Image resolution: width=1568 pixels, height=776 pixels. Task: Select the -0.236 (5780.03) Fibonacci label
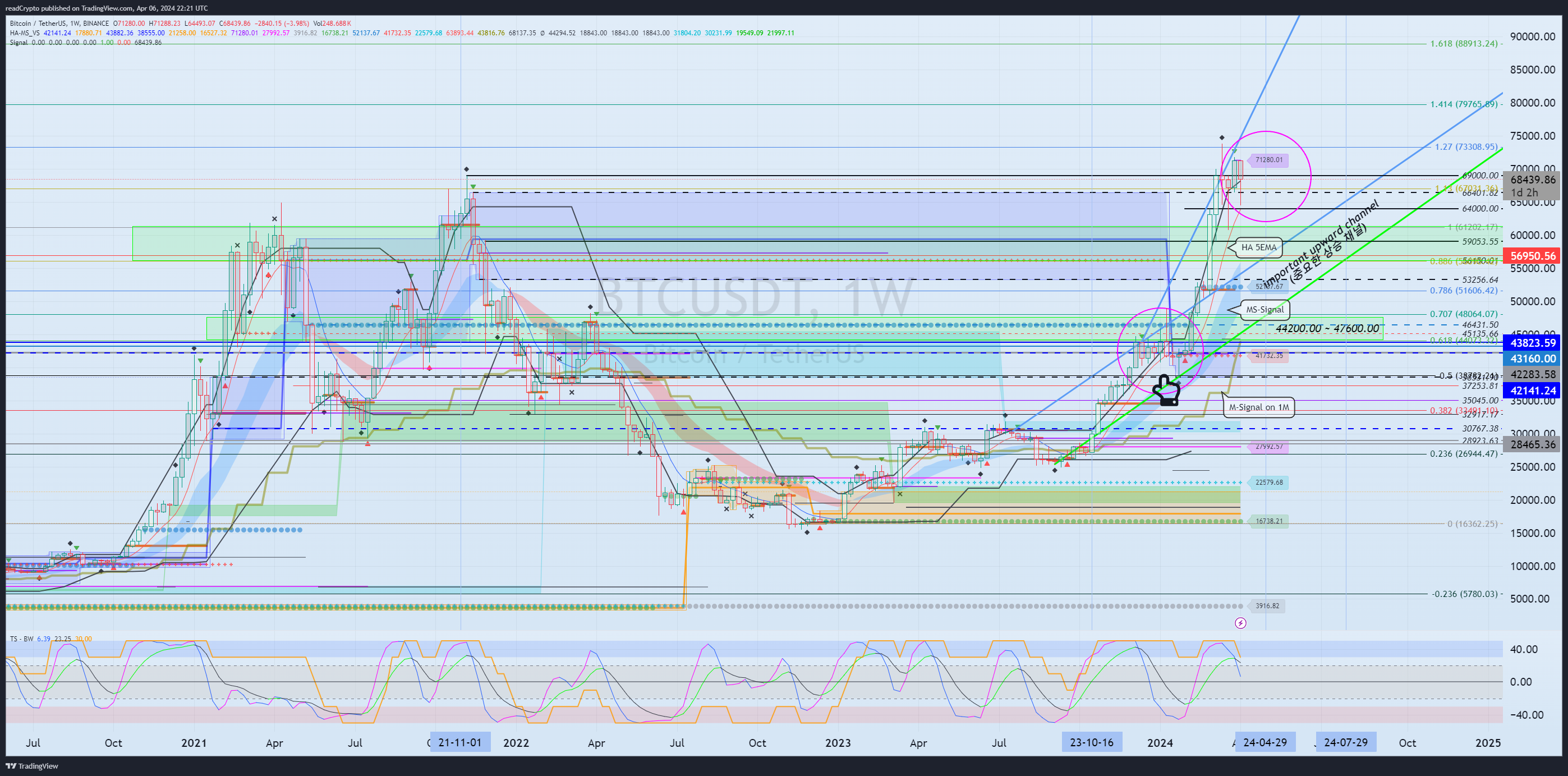pyautogui.click(x=1465, y=594)
